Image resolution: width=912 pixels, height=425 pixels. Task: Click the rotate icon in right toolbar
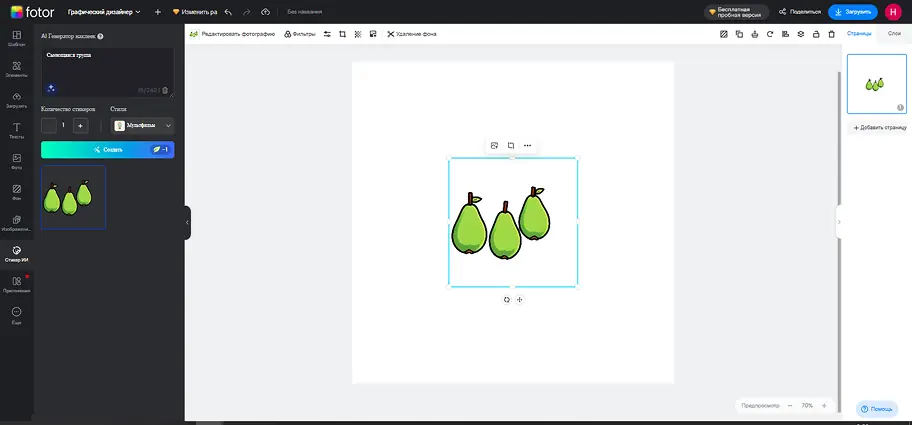coord(770,34)
